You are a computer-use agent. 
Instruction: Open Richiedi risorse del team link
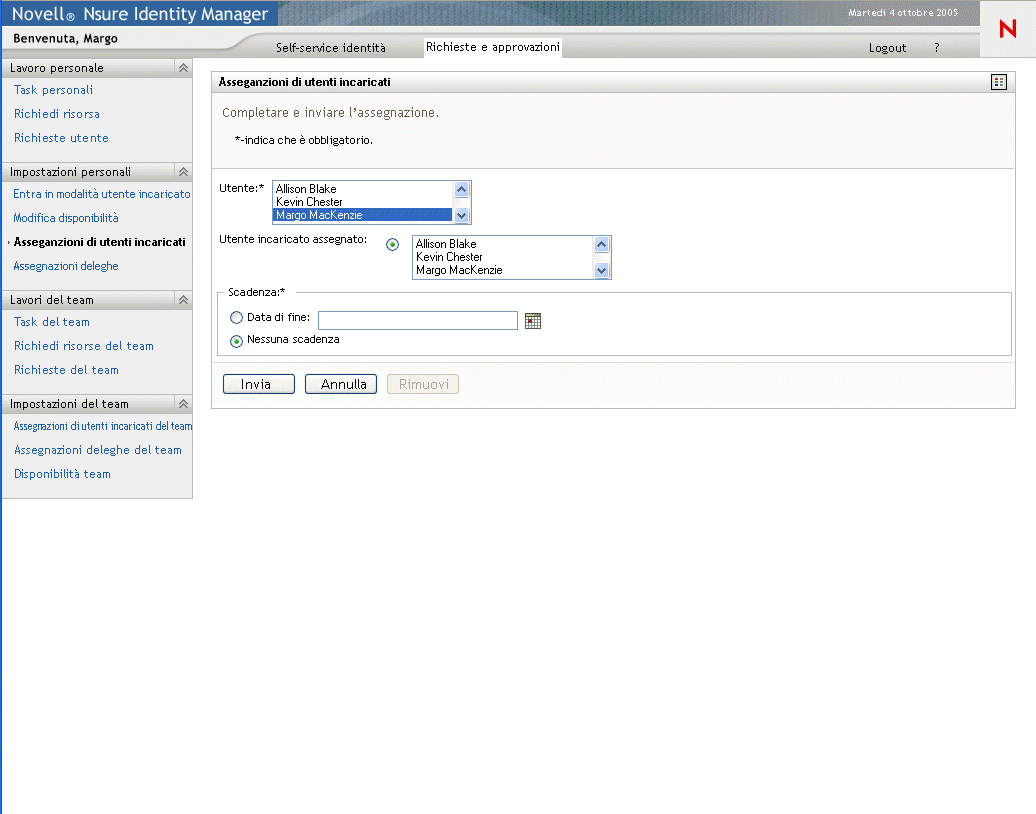click(x=84, y=346)
